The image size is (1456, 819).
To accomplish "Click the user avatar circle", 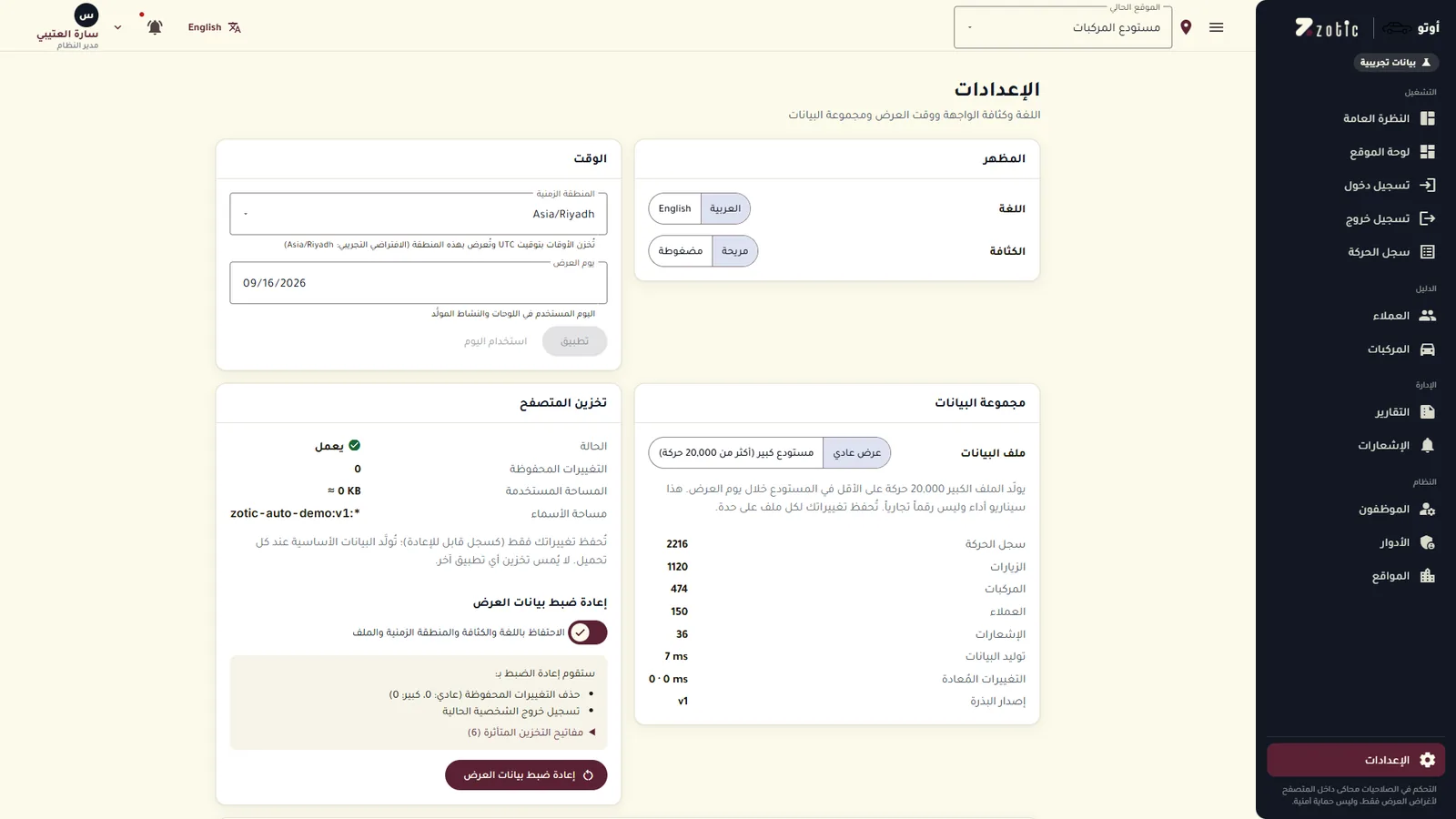I will (86, 15).
